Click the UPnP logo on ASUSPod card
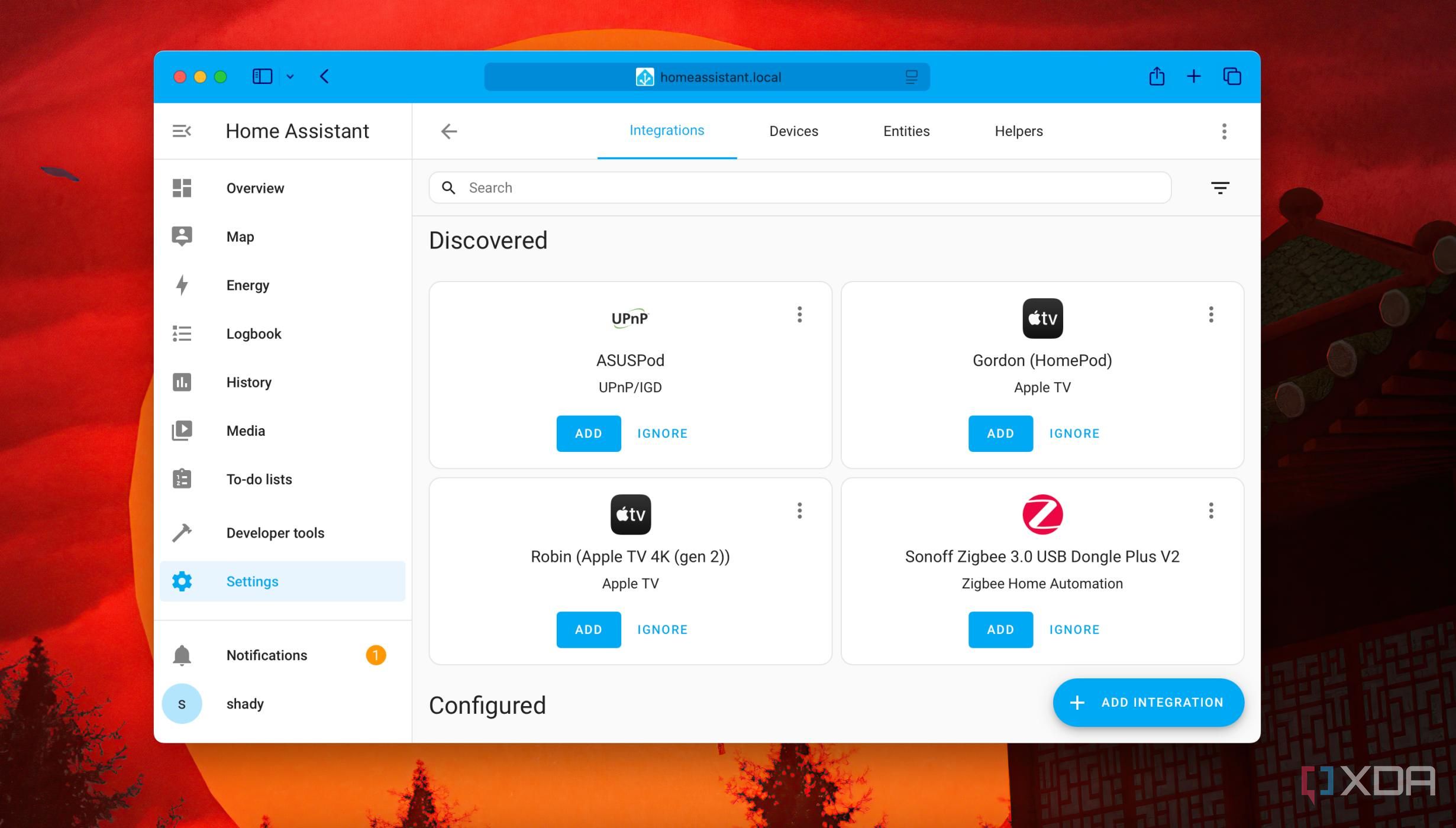 click(x=630, y=318)
